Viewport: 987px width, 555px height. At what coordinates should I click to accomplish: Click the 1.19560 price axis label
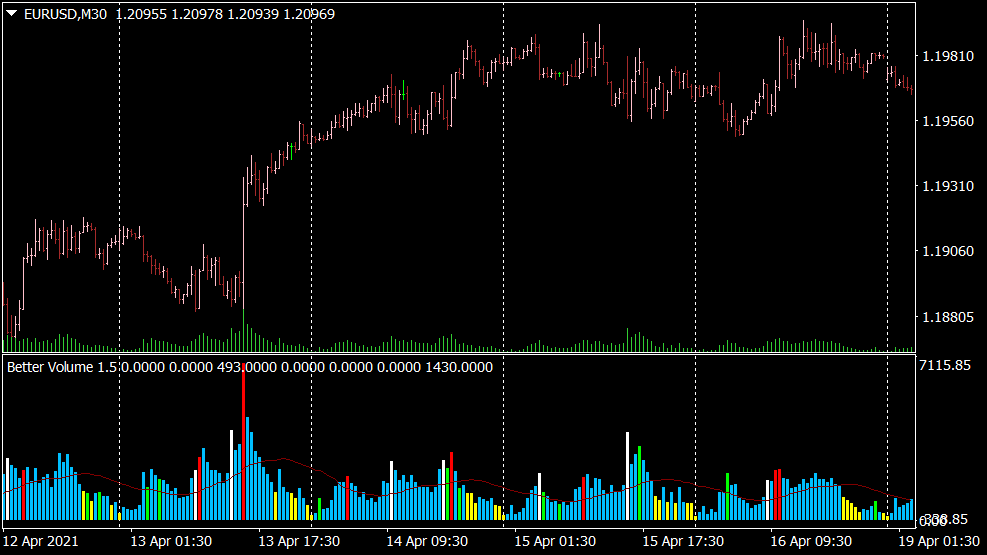point(945,121)
